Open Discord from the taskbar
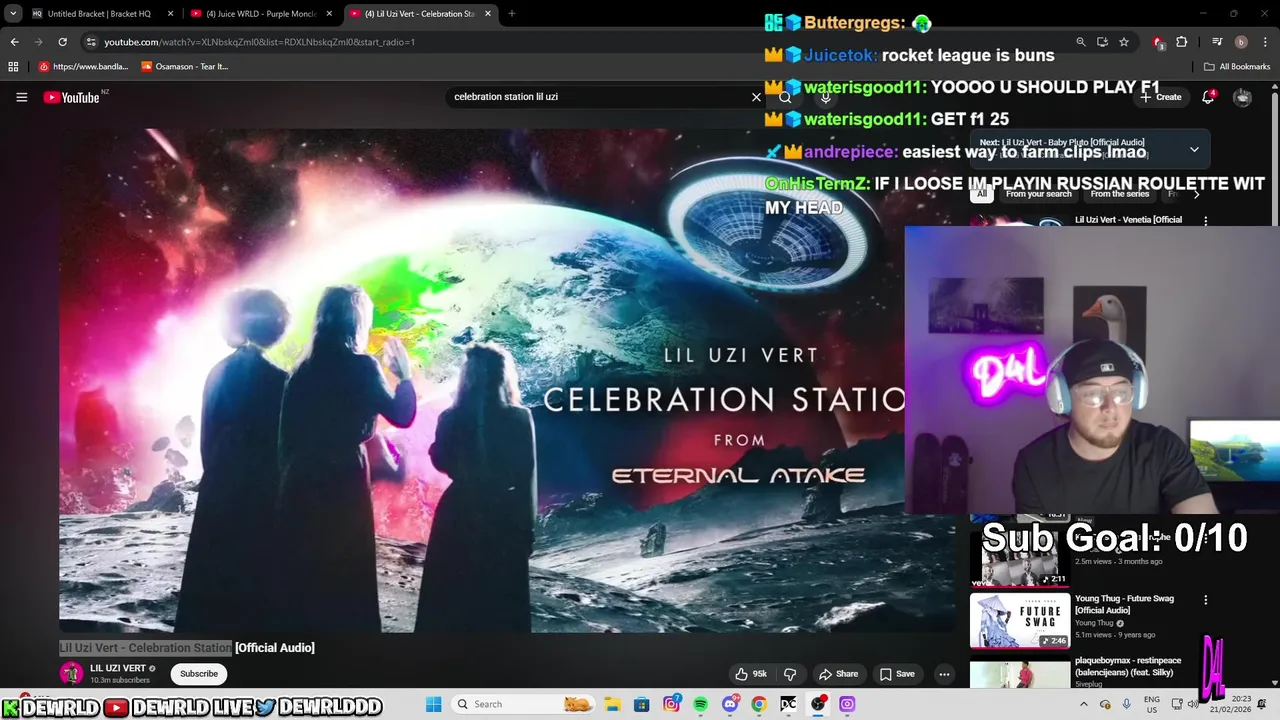This screenshot has width=1280, height=720. pyautogui.click(x=730, y=704)
